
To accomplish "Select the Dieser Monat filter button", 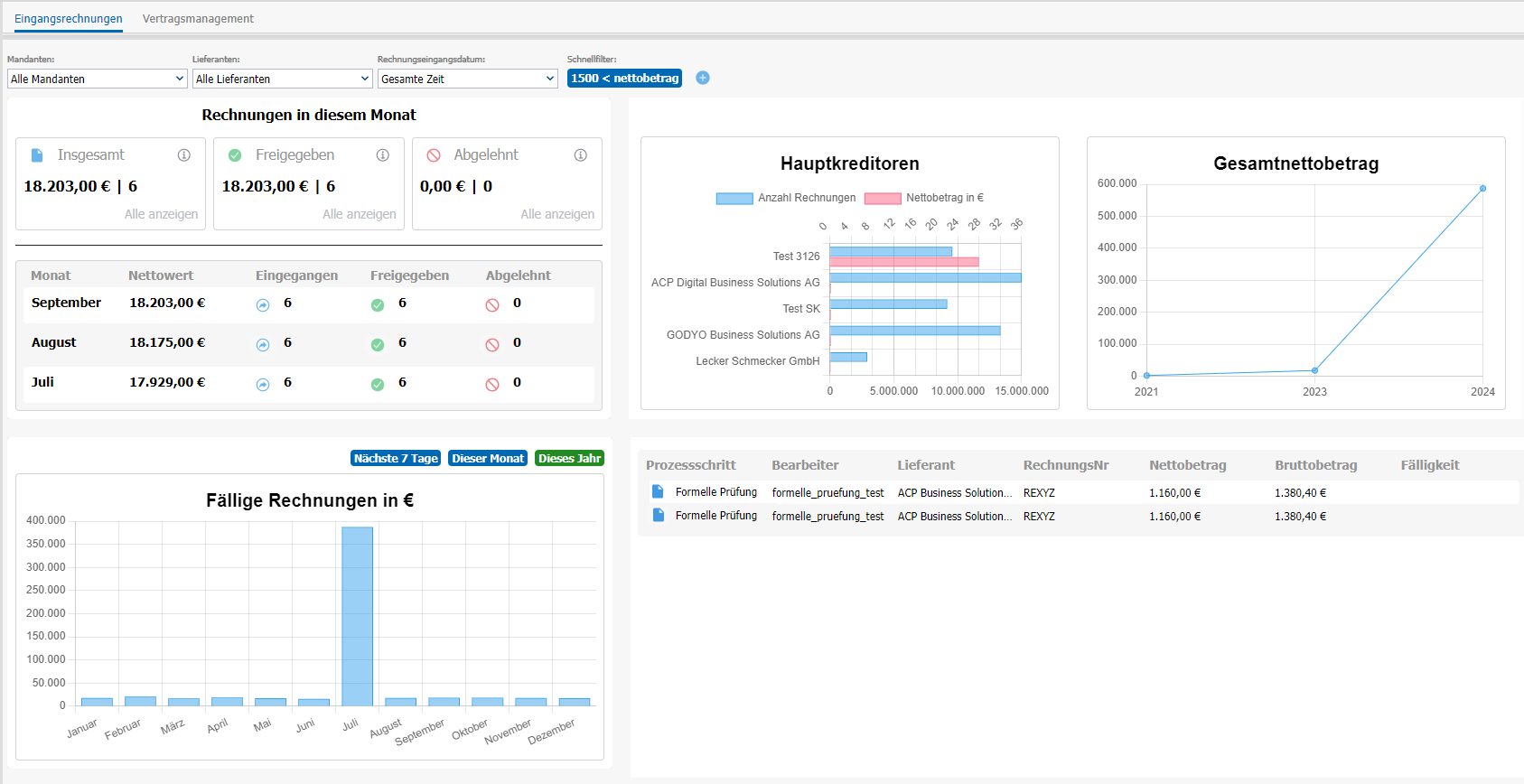I will [488, 458].
